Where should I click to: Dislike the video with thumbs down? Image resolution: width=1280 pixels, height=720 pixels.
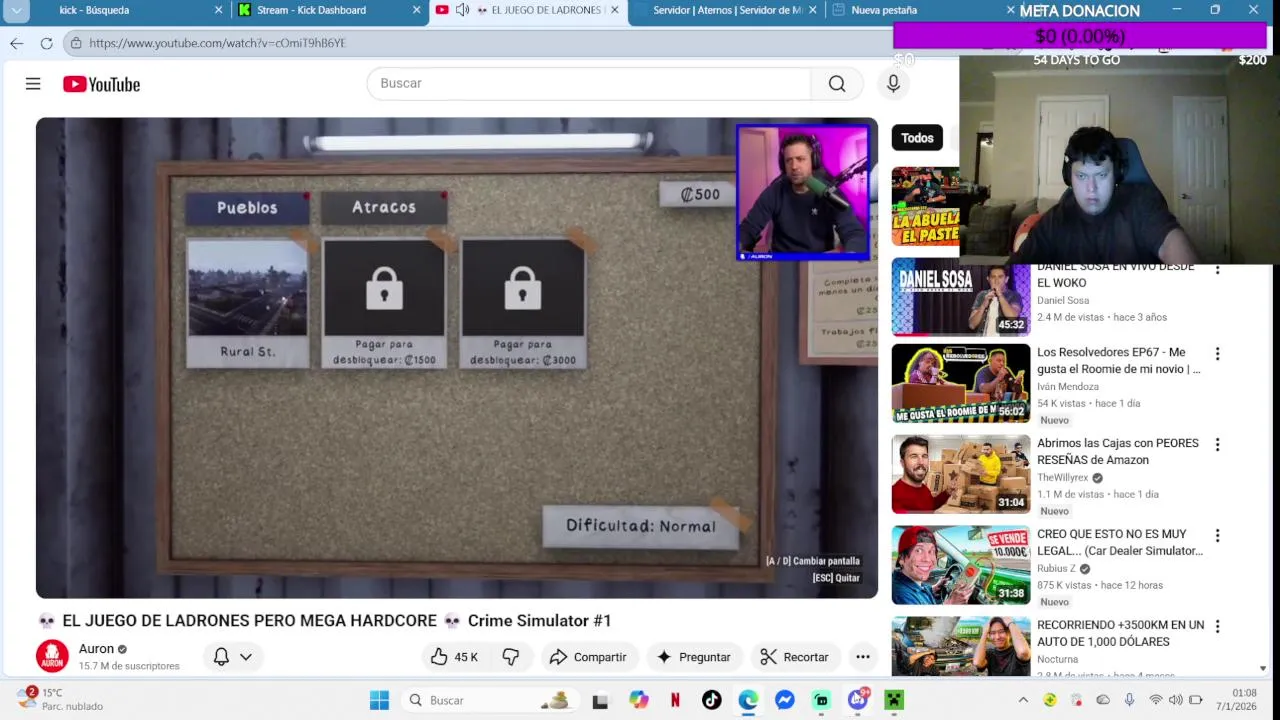[x=511, y=657]
